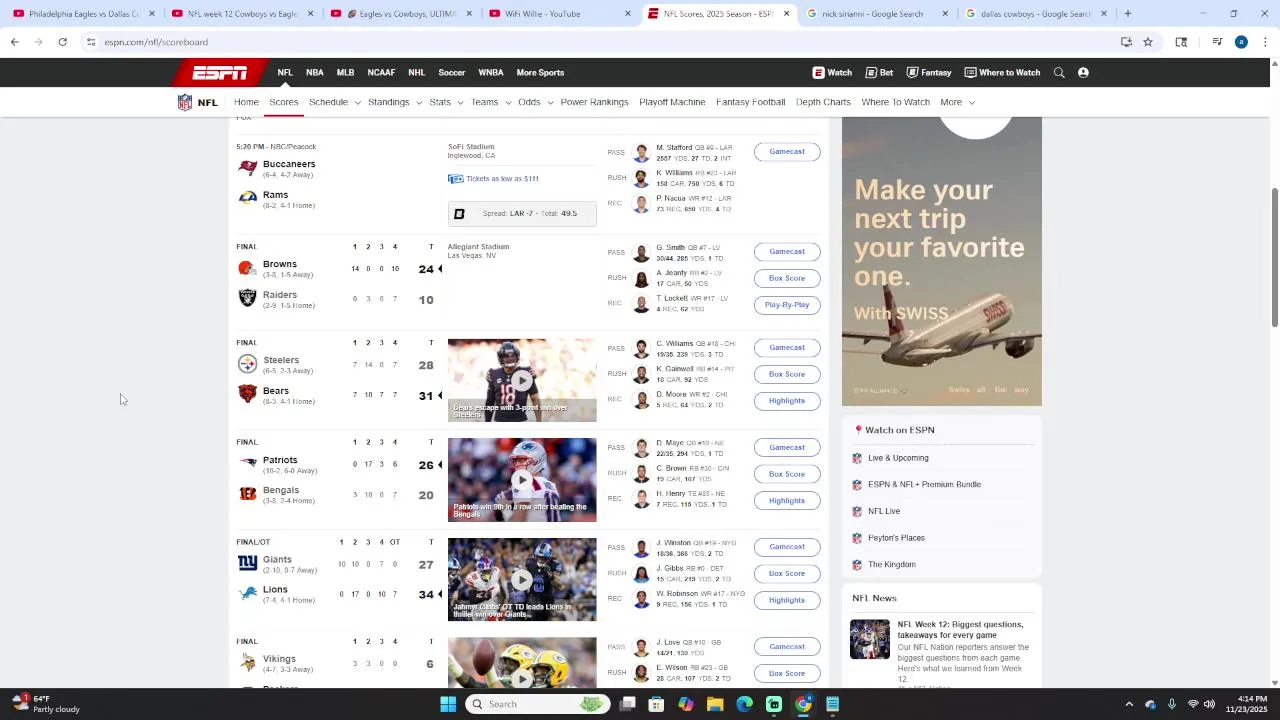Click the page vertical scrollbar
The width and height of the screenshot is (1280, 720).
(x=1274, y=260)
